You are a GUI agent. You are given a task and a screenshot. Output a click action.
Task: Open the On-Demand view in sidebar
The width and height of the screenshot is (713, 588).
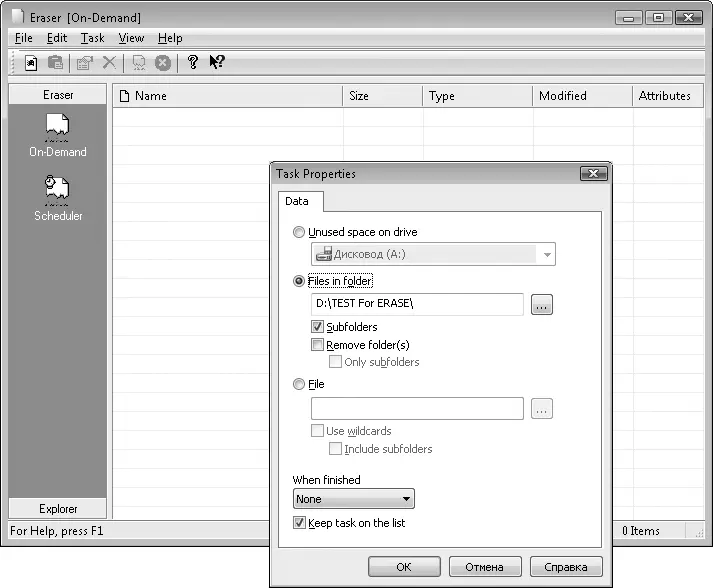pyautogui.click(x=57, y=136)
